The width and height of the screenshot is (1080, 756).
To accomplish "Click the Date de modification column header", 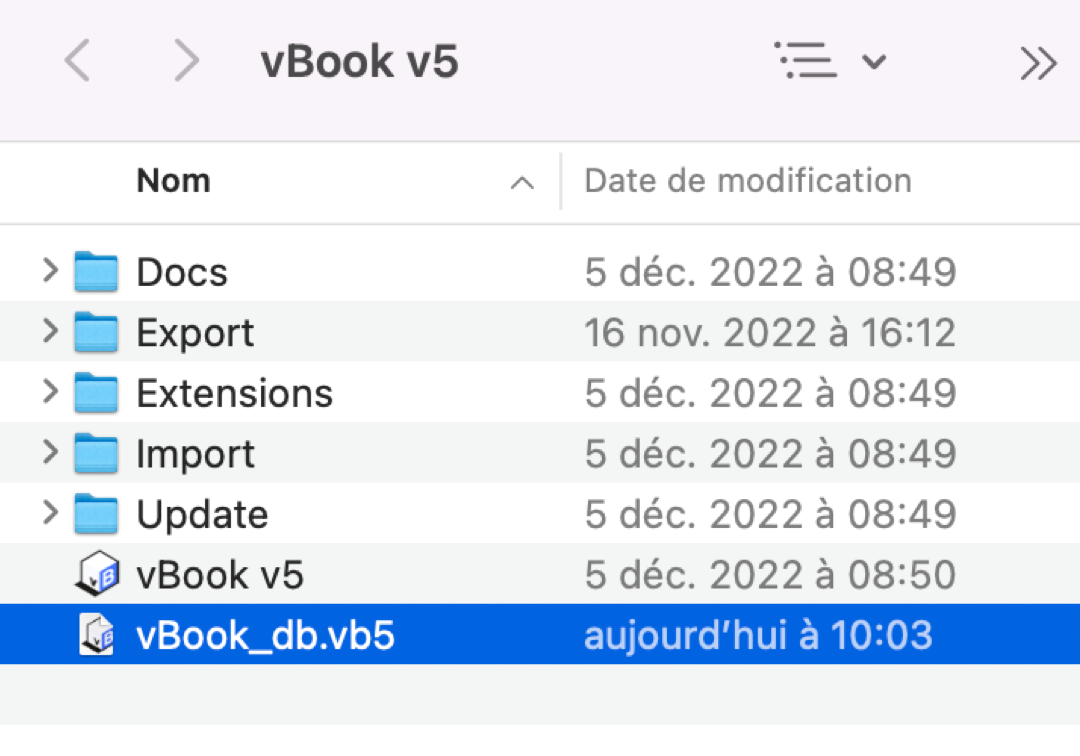I will pos(745,181).
